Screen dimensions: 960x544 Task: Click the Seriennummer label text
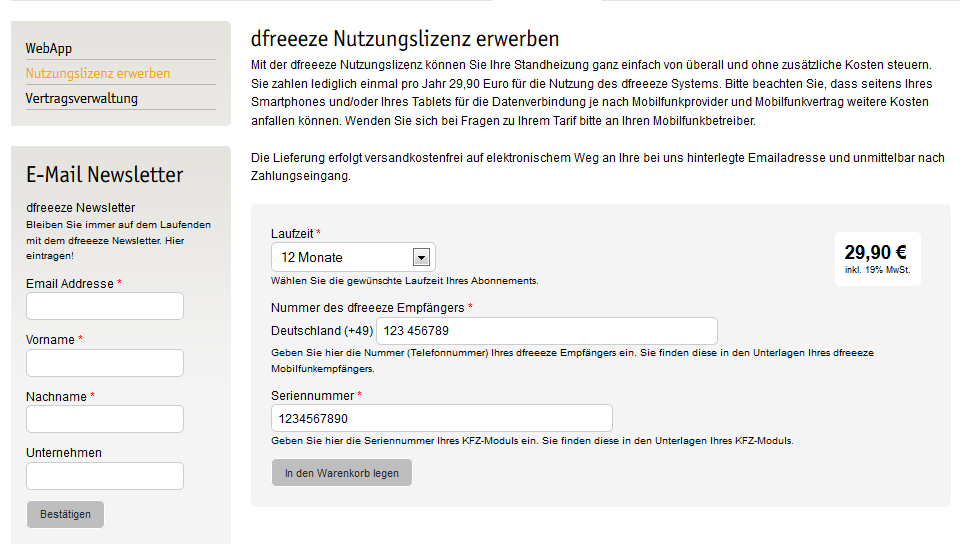(x=312, y=396)
